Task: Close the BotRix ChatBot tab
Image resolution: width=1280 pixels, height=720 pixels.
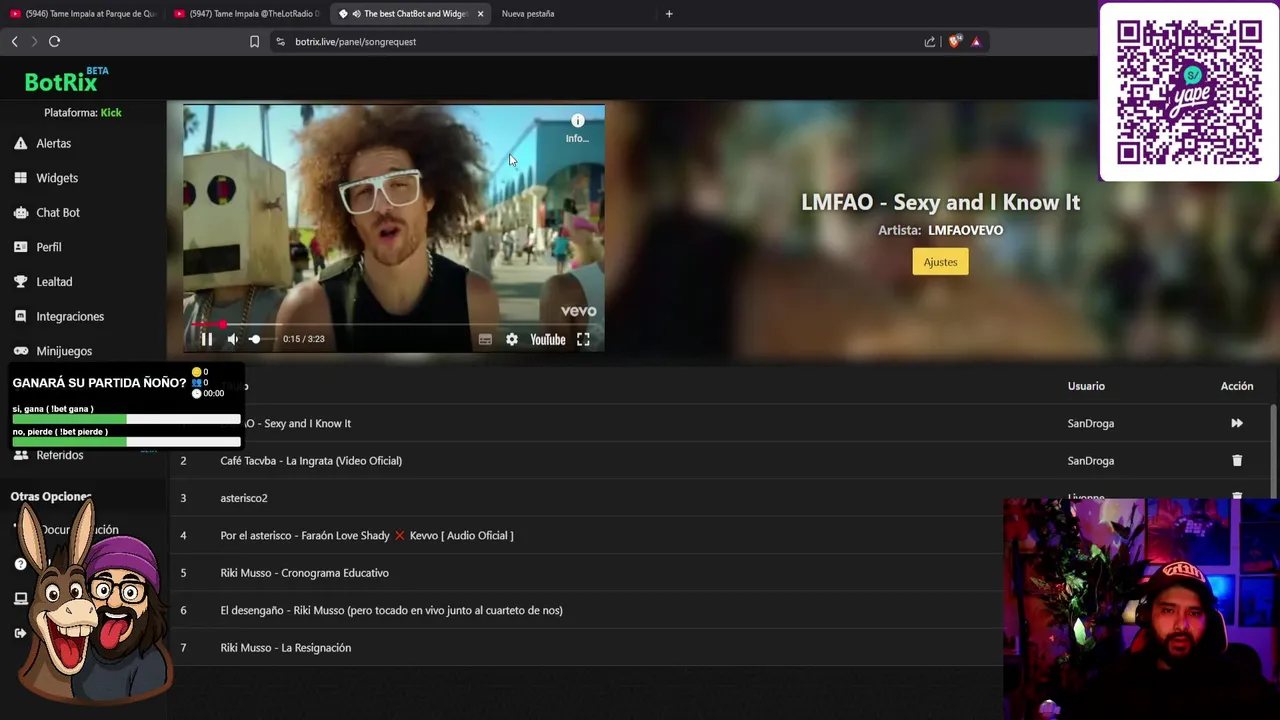Action: click(480, 14)
